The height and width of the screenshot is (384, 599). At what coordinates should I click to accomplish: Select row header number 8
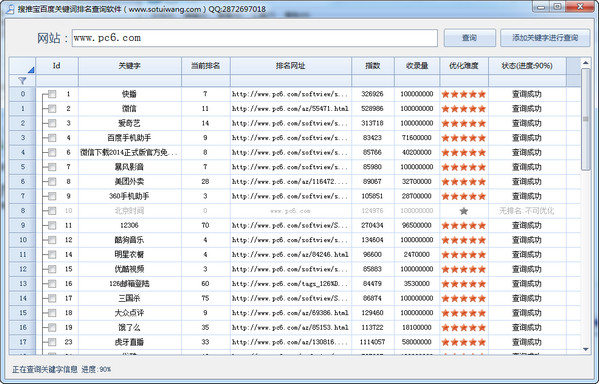[x=23, y=211]
